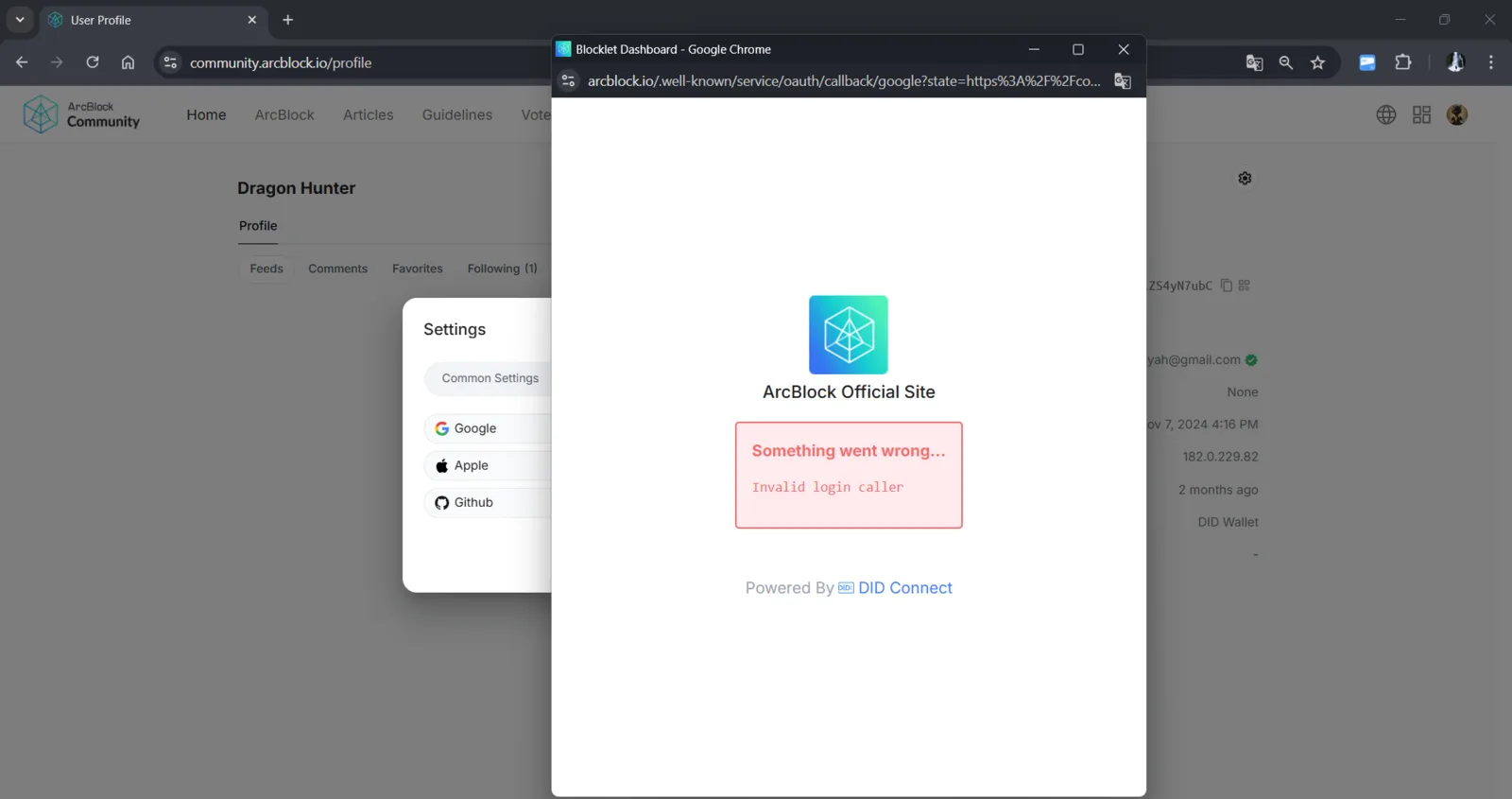Screen dimensions: 1512x799
Task: Choose Github login option in Settings
Action: tap(488, 502)
